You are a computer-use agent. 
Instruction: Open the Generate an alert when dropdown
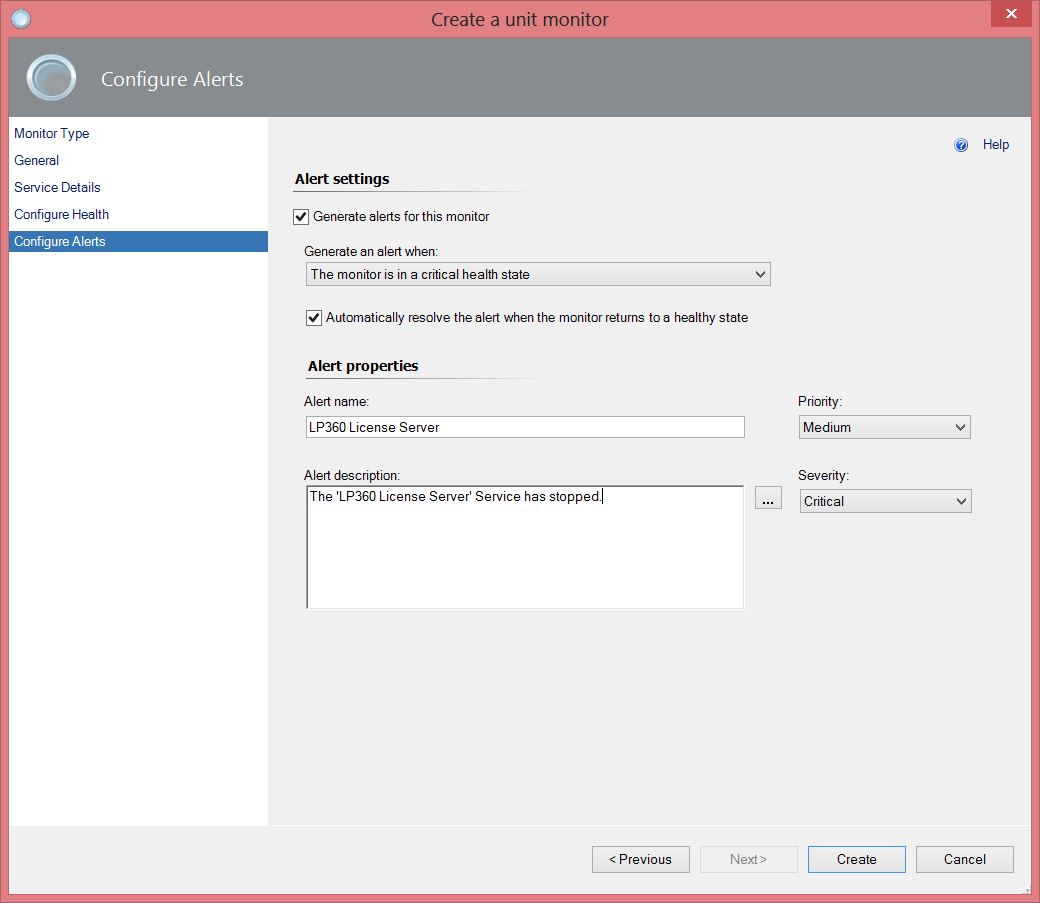click(x=537, y=274)
